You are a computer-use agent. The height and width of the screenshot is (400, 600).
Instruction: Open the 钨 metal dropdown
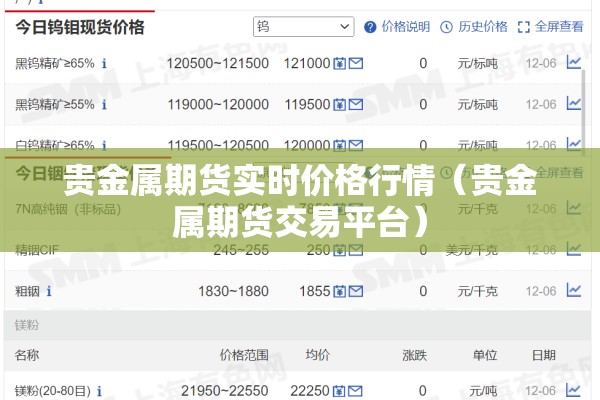pos(303,27)
